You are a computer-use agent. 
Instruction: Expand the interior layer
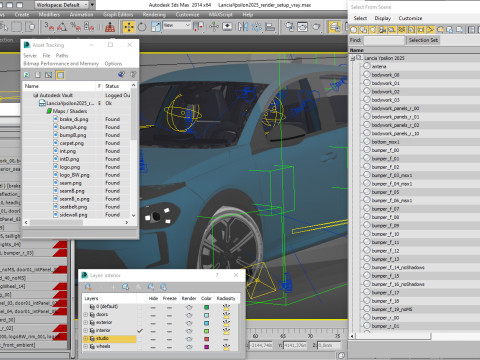click(86, 330)
